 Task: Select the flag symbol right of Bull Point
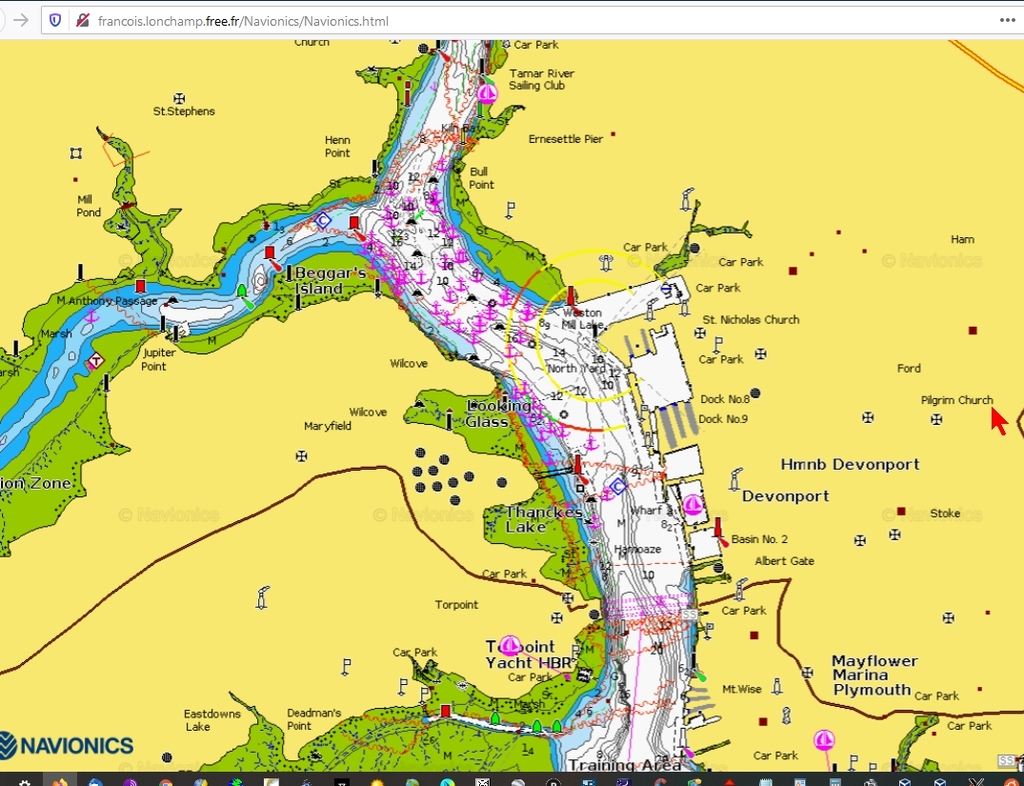click(x=511, y=210)
